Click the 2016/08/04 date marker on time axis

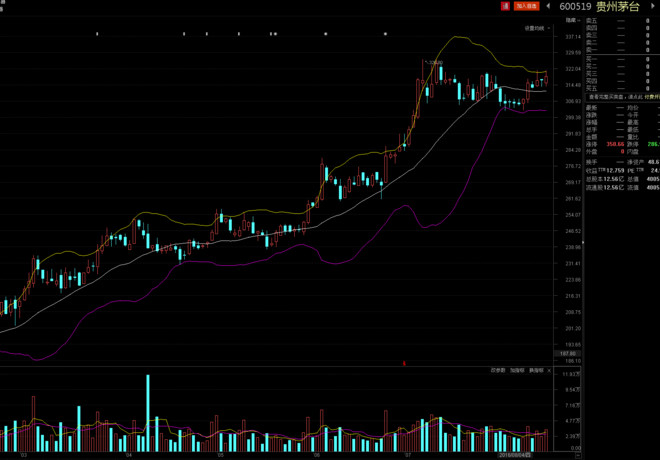[515, 455]
